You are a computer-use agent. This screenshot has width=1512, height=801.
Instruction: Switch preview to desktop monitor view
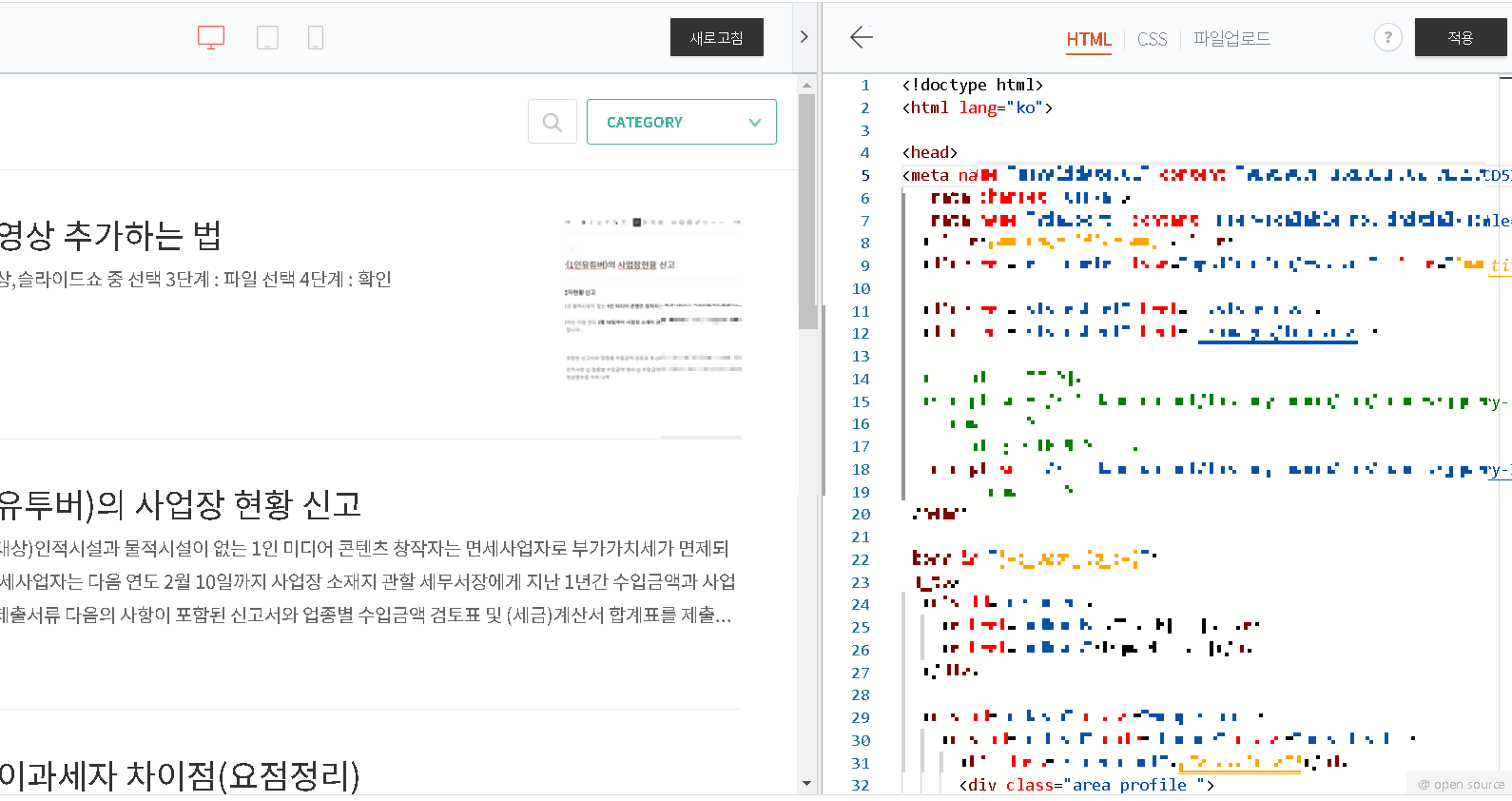(210, 38)
